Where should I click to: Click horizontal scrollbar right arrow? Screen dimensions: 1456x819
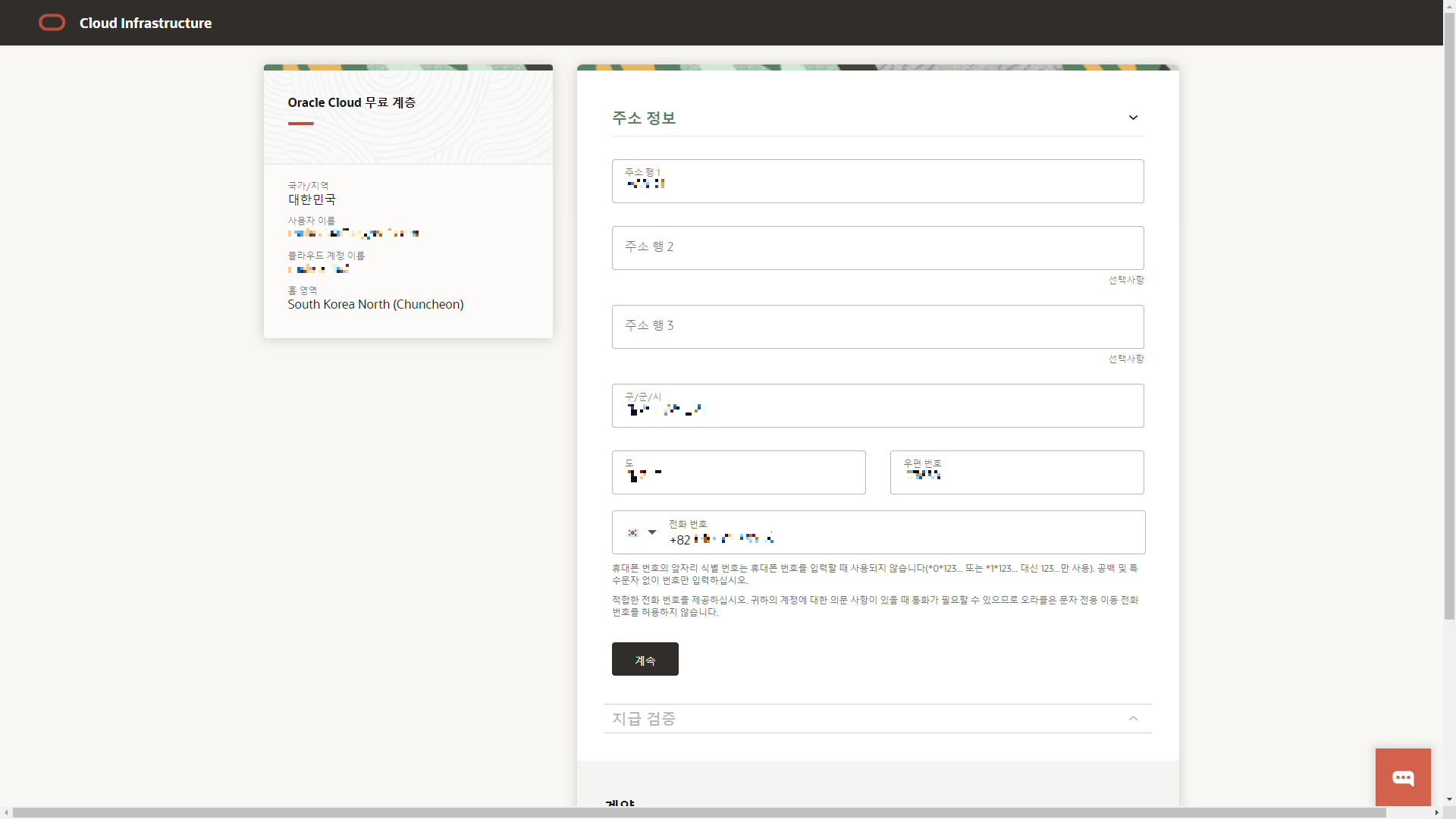[1436, 812]
